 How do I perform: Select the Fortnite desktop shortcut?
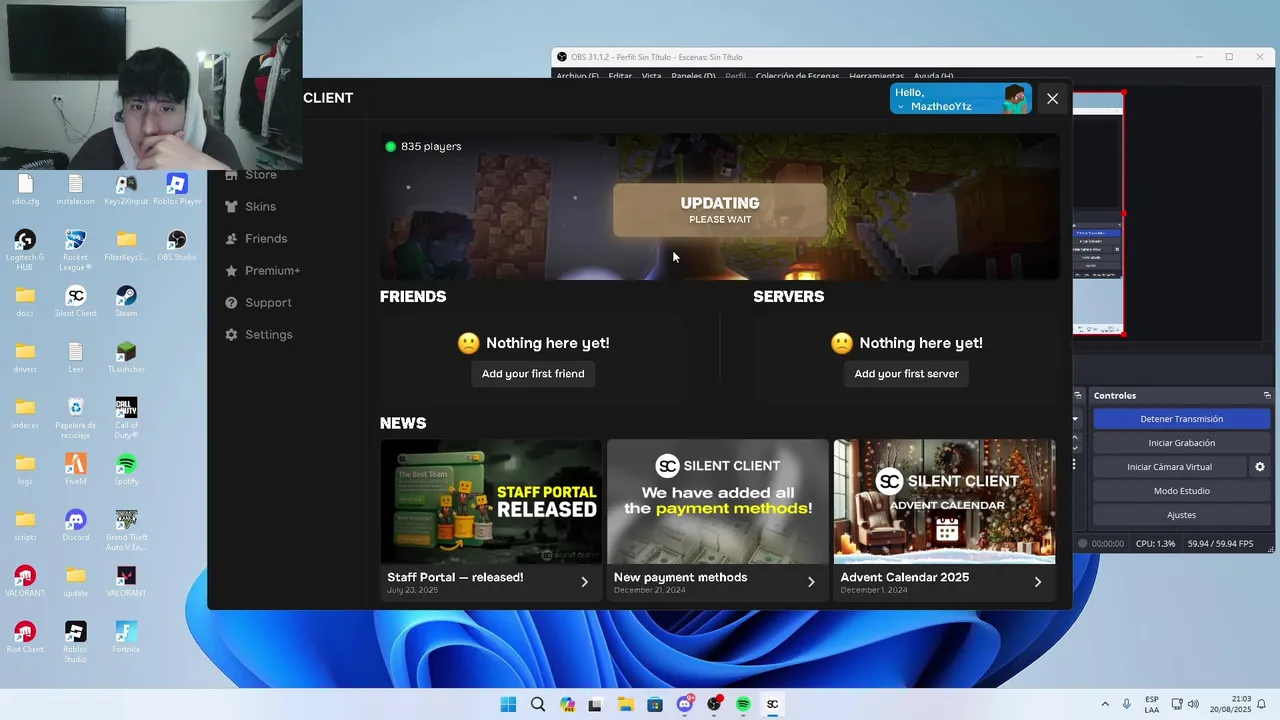coord(126,638)
